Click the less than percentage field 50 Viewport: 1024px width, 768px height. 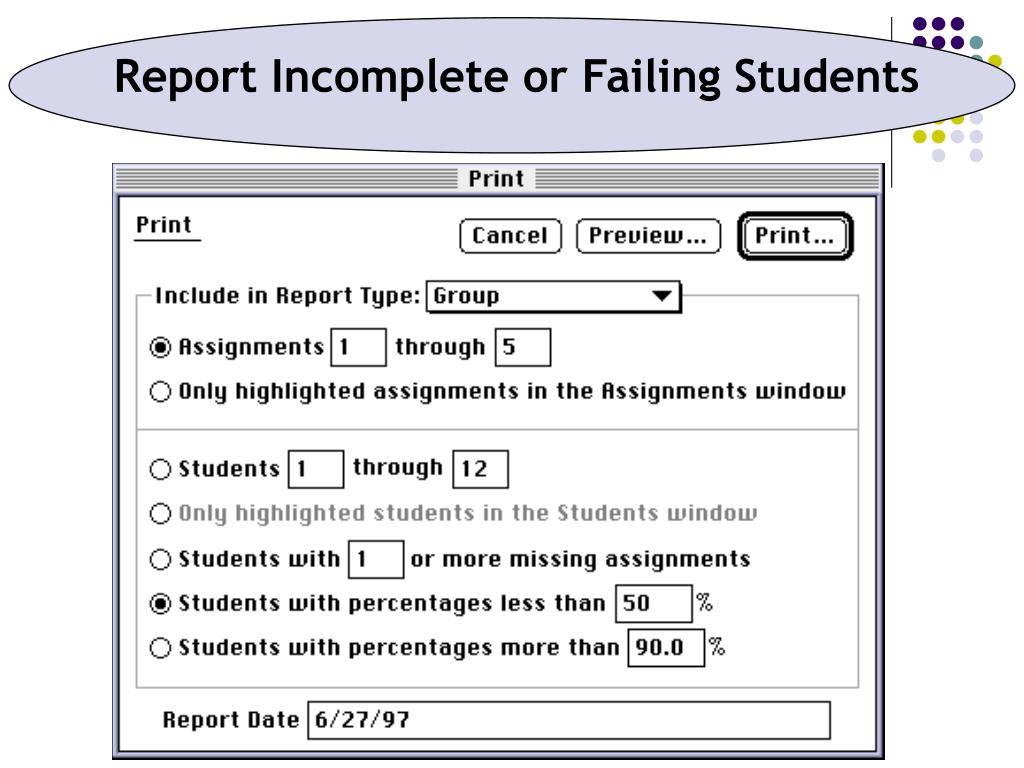tap(654, 603)
